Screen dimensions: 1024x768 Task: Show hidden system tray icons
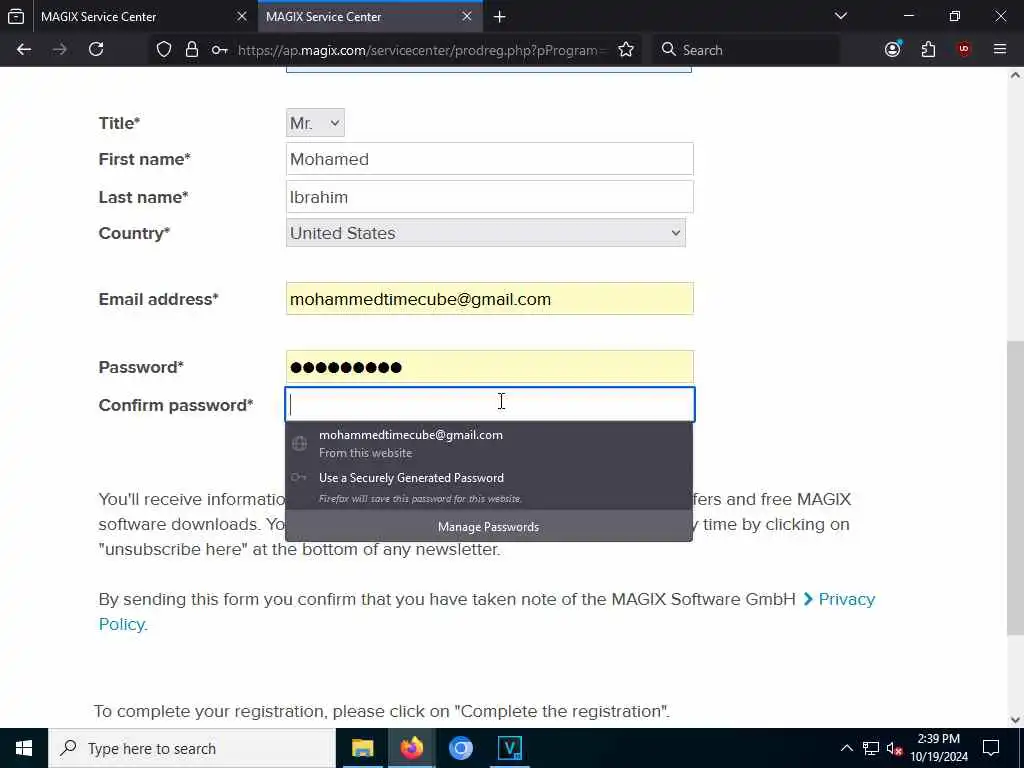coord(846,748)
